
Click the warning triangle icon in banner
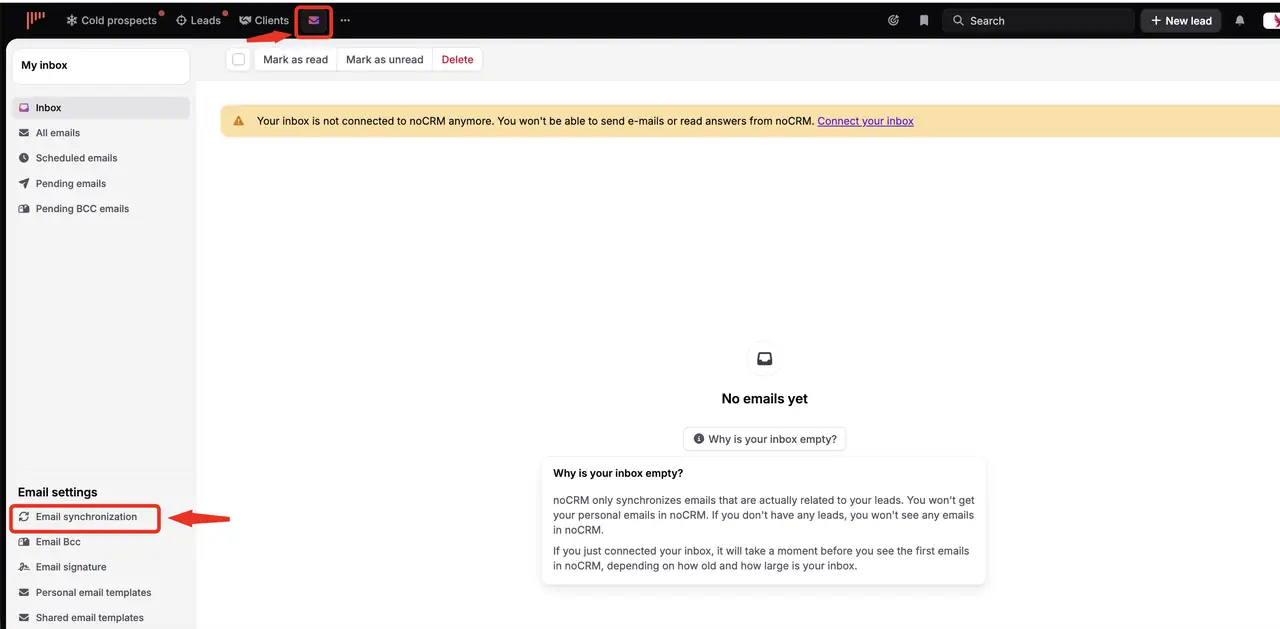pyautogui.click(x=238, y=121)
